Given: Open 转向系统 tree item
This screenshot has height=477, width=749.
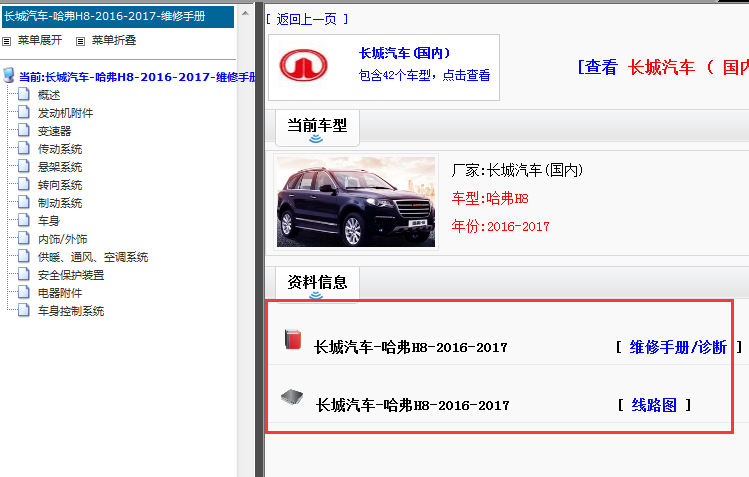Looking at the screenshot, I should [60, 185].
